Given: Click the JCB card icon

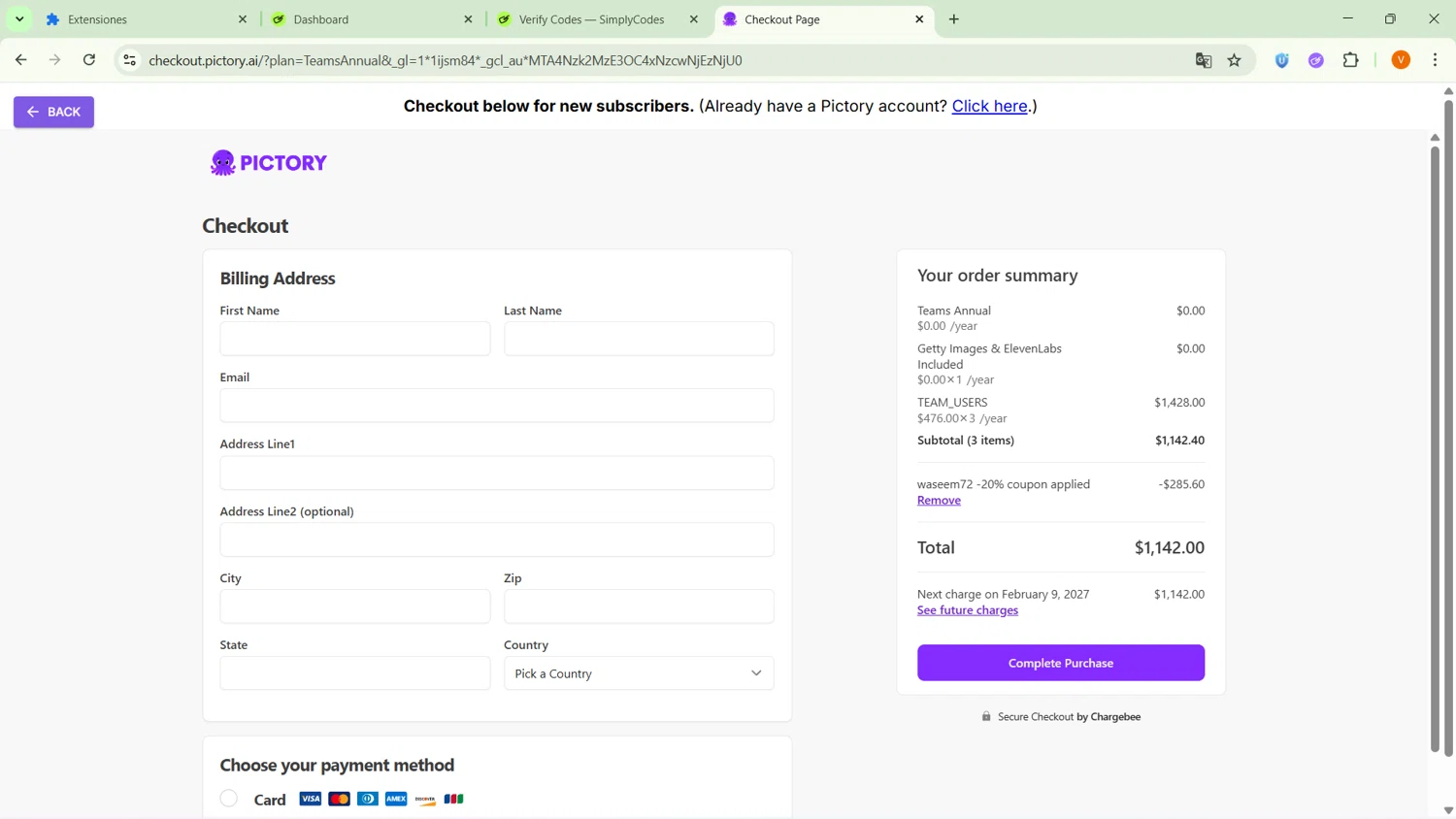Looking at the screenshot, I should (x=453, y=799).
